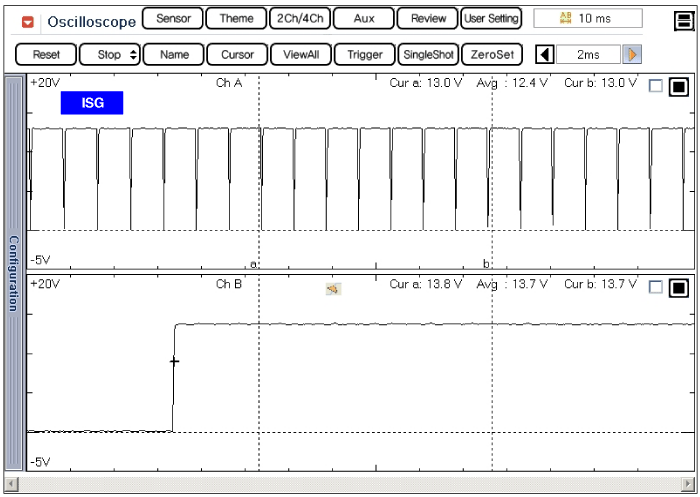Toggle Ch A empty checkbox
Image resolution: width=700 pixels, height=497 pixels.
coord(655,86)
